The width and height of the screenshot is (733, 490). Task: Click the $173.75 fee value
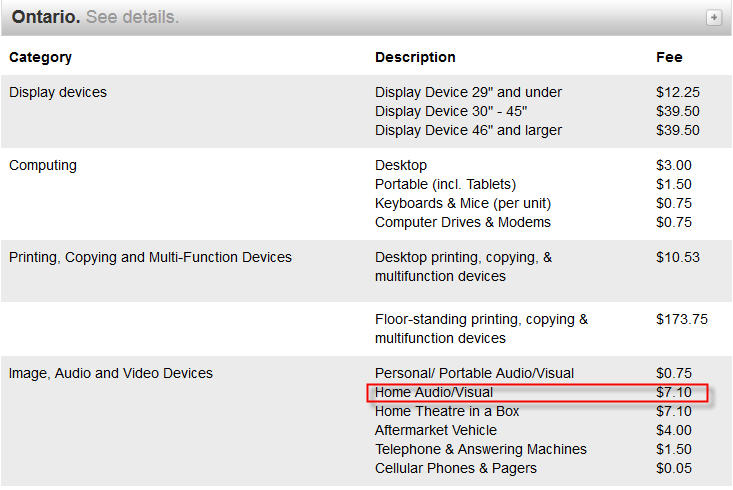[x=682, y=320]
